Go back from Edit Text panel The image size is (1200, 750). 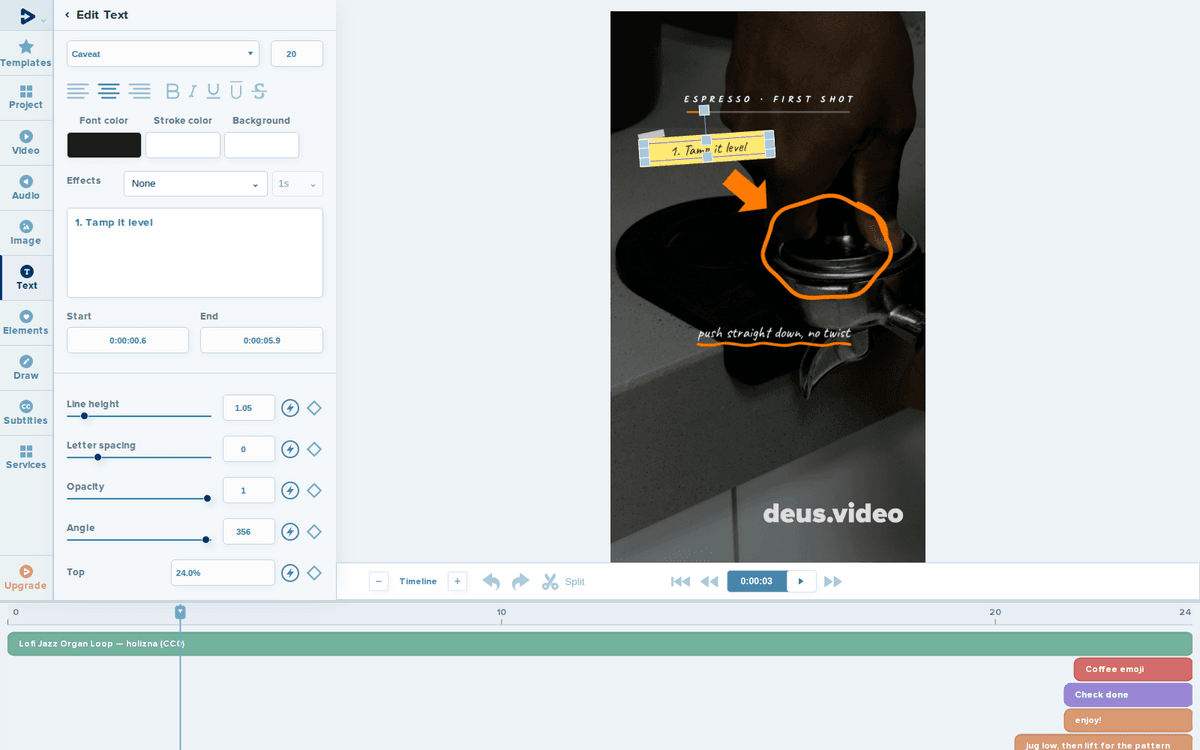(x=67, y=15)
